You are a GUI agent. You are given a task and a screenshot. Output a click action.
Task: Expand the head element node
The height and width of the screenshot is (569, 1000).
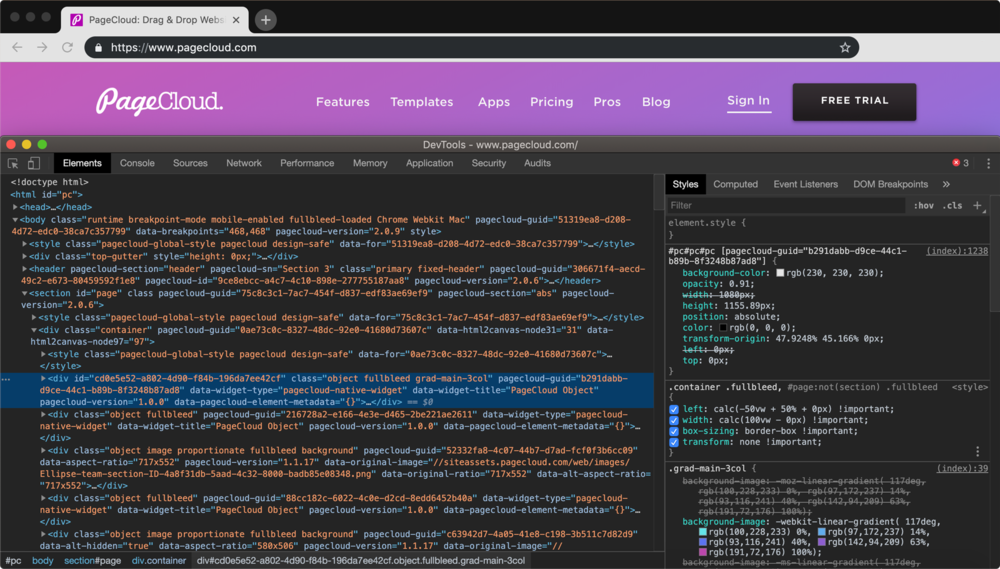(x=15, y=207)
